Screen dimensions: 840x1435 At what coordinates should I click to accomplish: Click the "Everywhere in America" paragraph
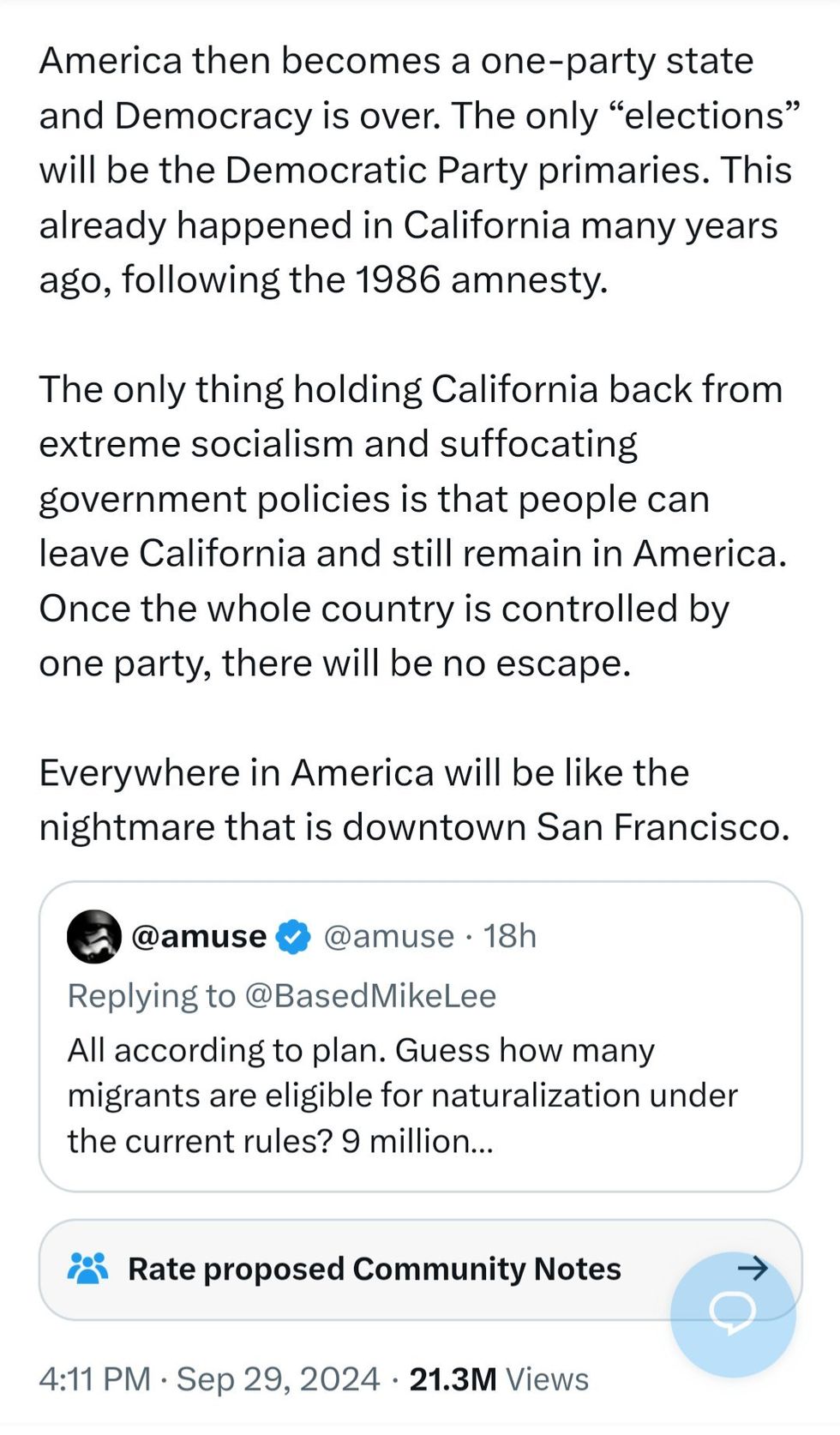413,800
